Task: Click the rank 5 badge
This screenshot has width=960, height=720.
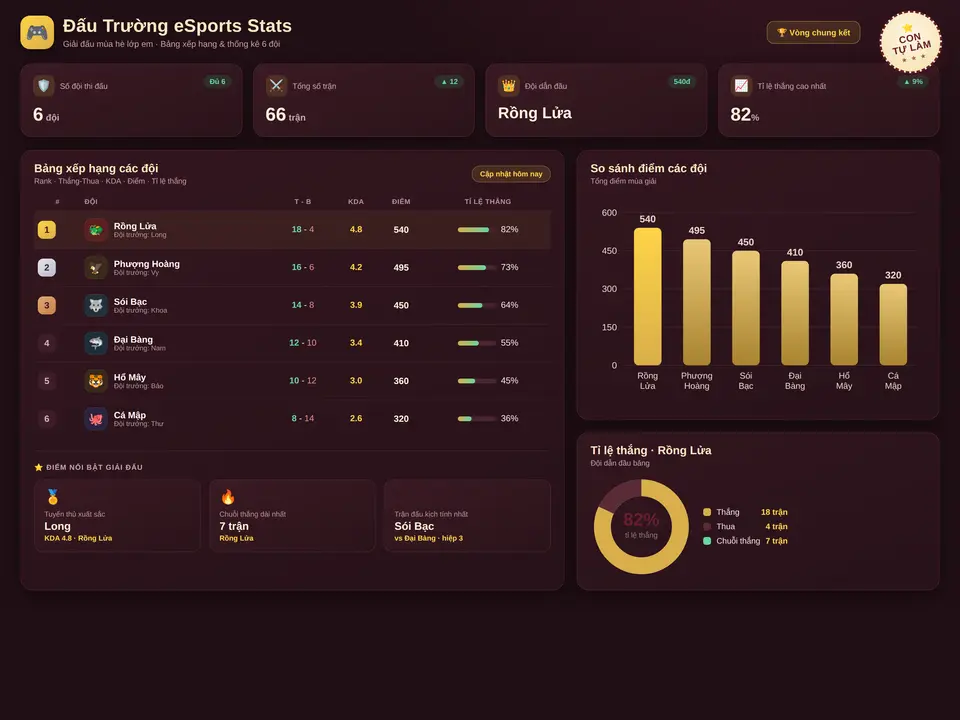Action: click(47, 381)
